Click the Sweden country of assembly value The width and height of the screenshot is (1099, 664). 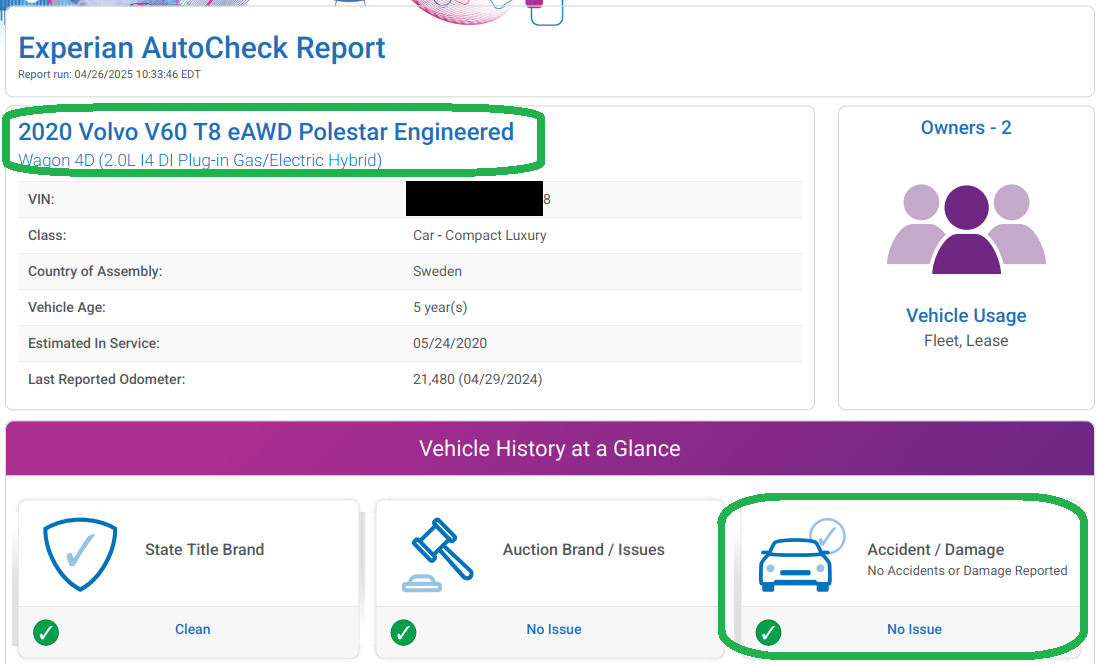click(437, 271)
